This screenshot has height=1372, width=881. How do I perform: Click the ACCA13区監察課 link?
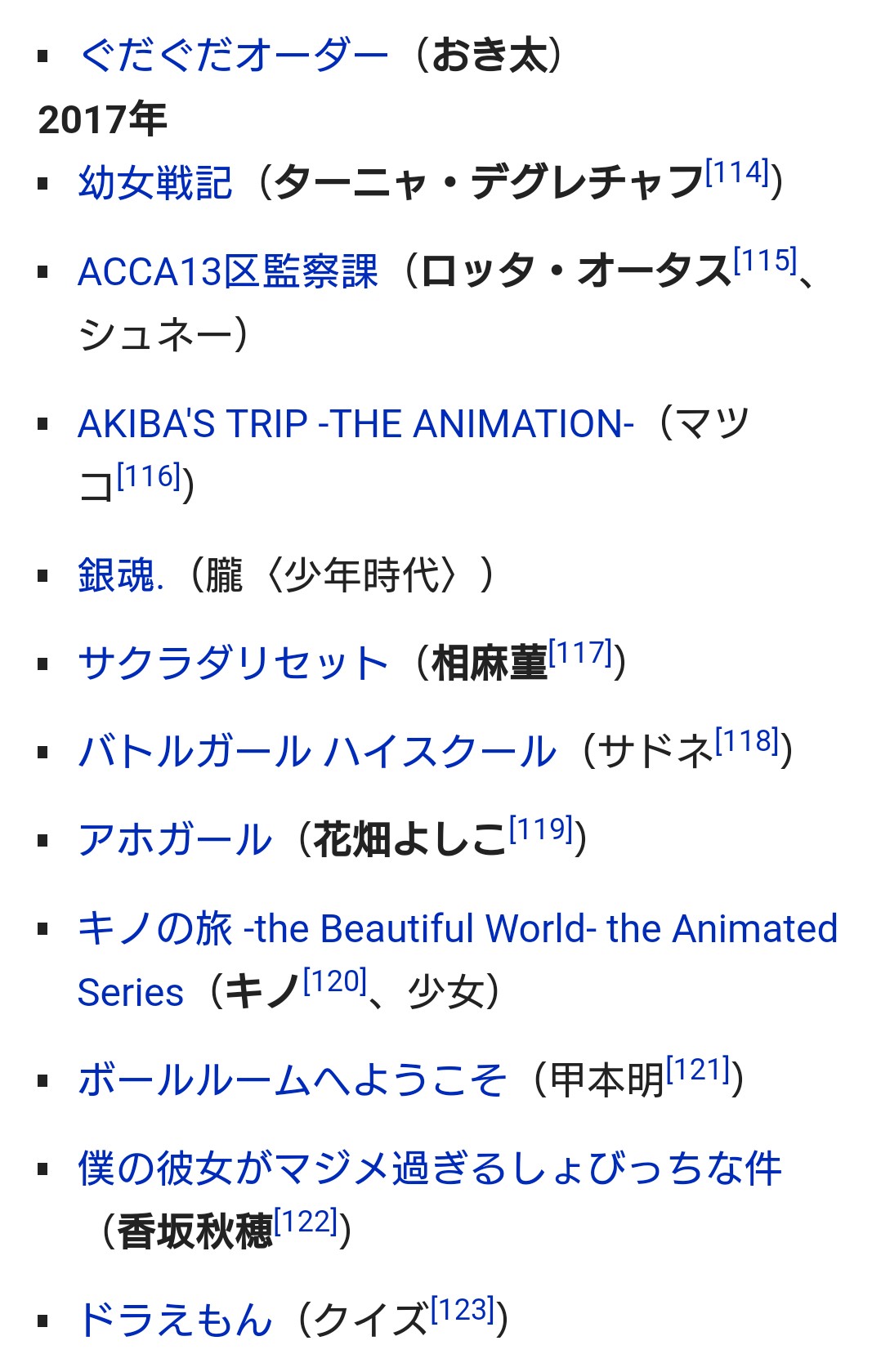228,272
